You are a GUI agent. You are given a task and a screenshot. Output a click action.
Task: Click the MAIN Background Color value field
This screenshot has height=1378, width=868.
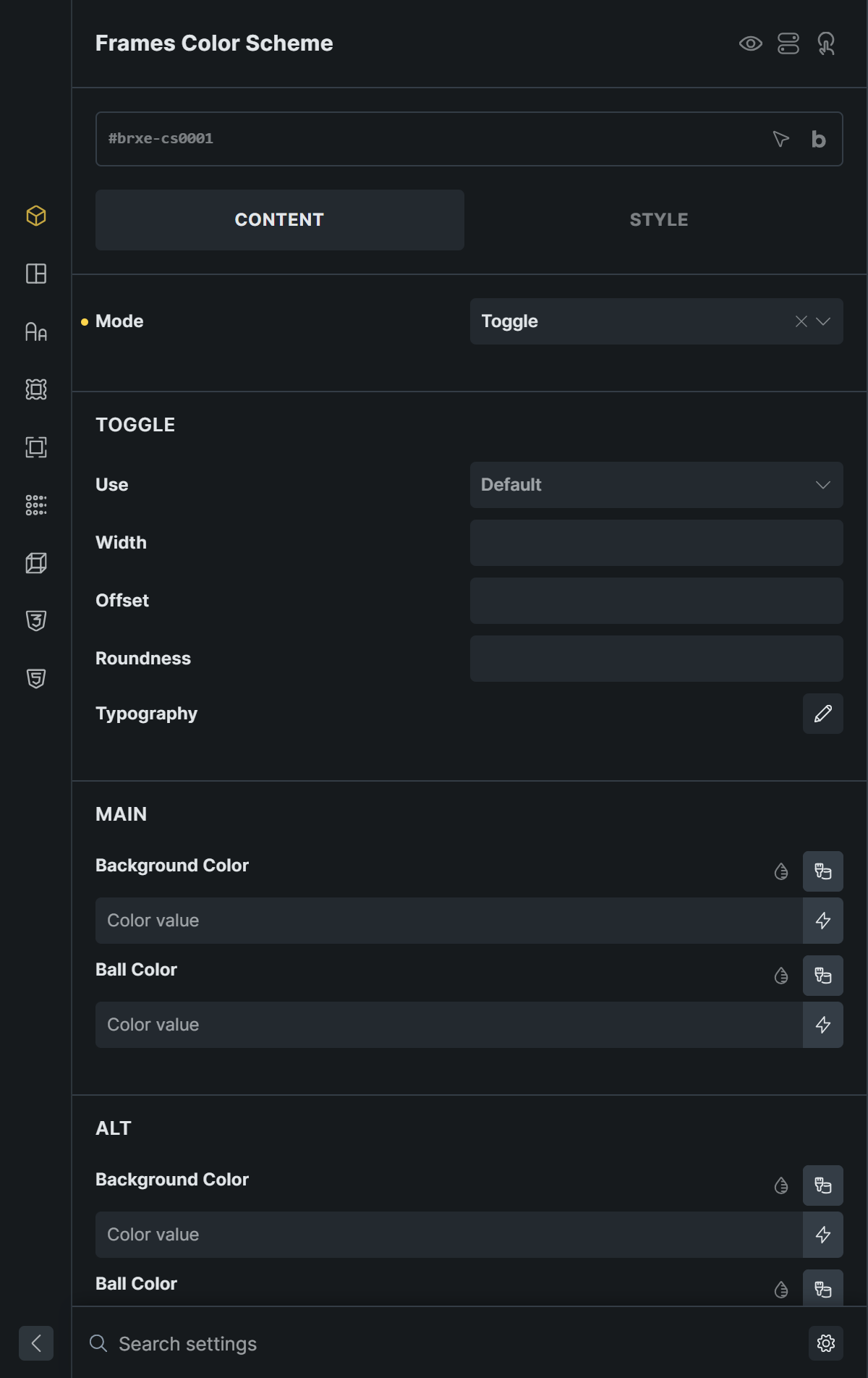[x=448, y=921]
